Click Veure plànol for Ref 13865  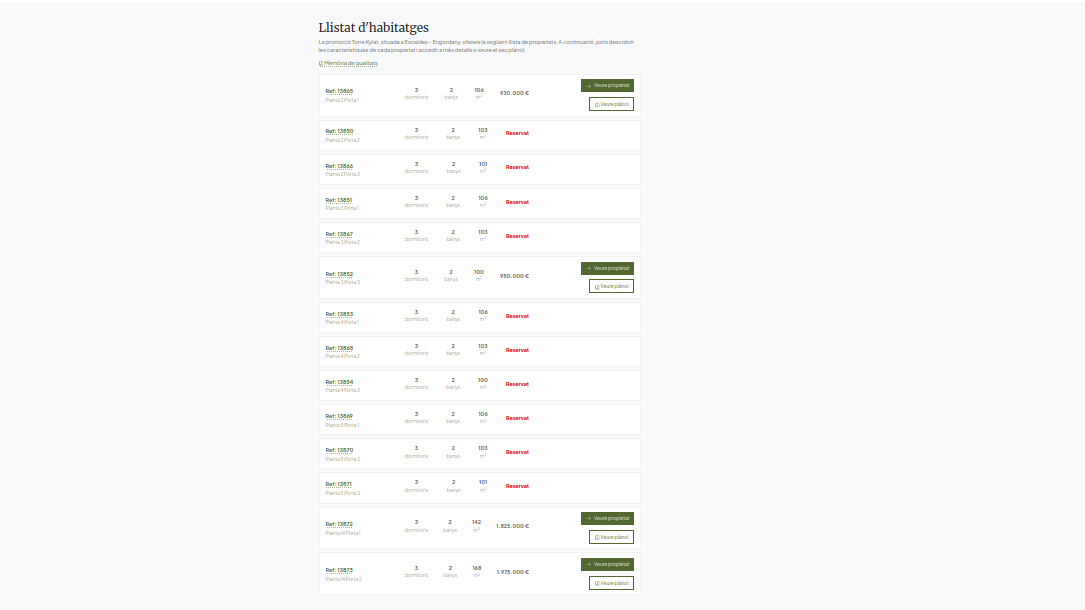pyautogui.click(x=611, y=104)
